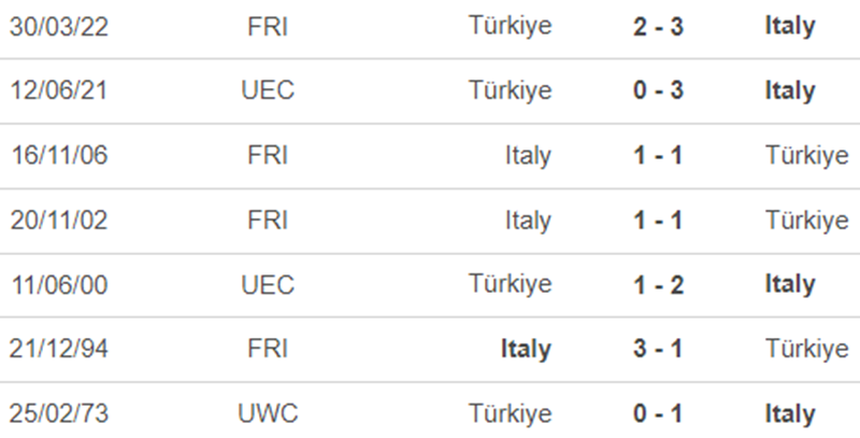860x438 pixels.
Task: Open the 0 - 3 match result
Action: coord(658,91)
